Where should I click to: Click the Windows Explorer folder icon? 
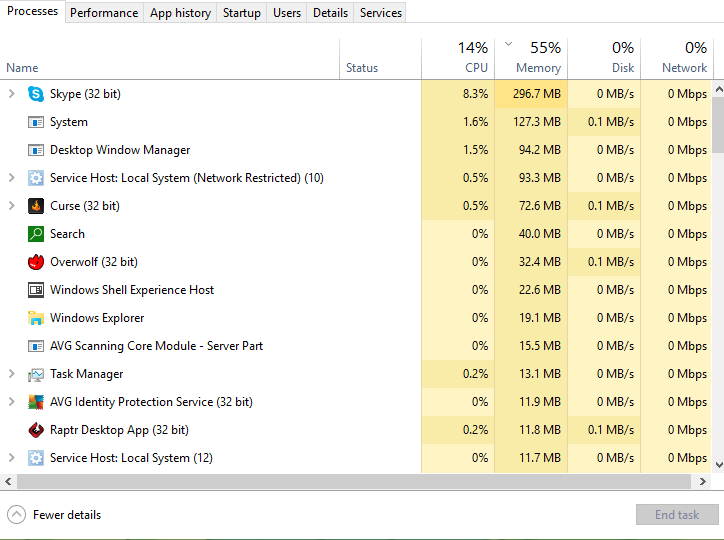click(x=36, y=318)
